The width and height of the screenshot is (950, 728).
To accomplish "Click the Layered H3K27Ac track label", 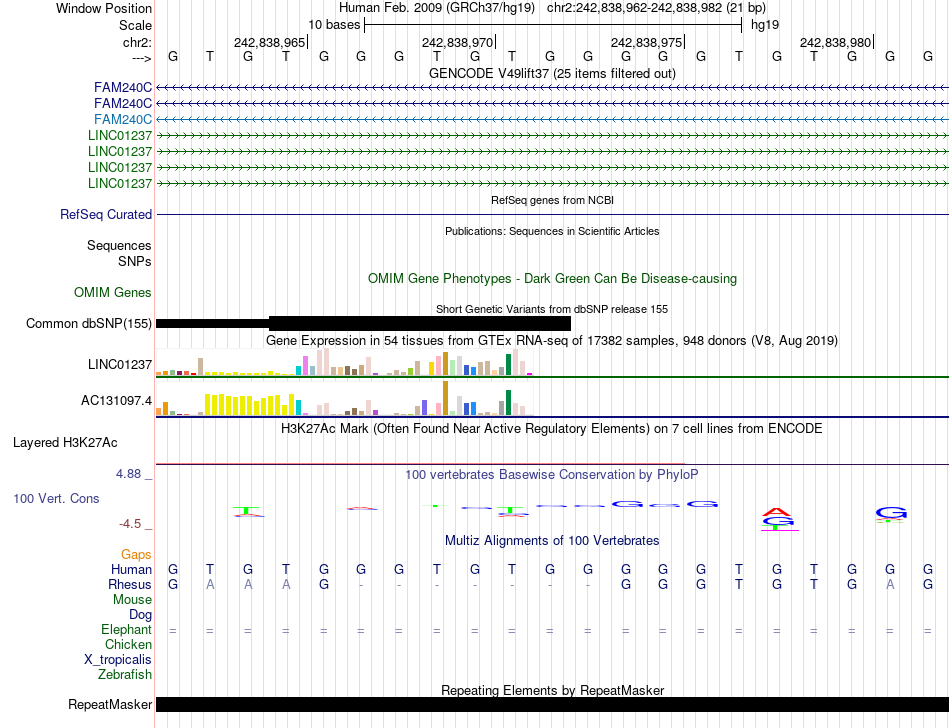I will [65, 443].
